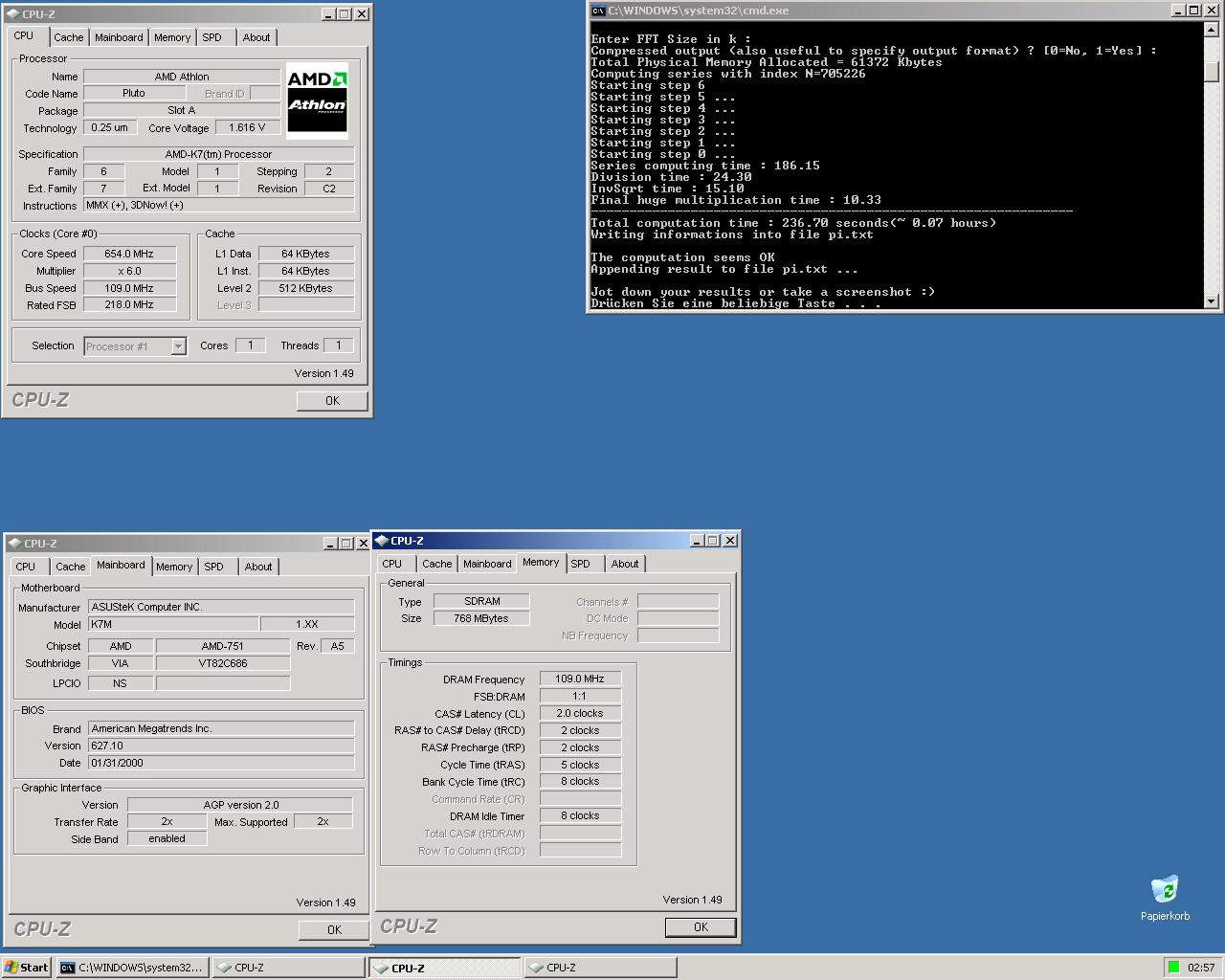Switch to Cache tab in top CPU-Z window
The height and width of the screenshot is (980, 1225).
coord(68,37)
